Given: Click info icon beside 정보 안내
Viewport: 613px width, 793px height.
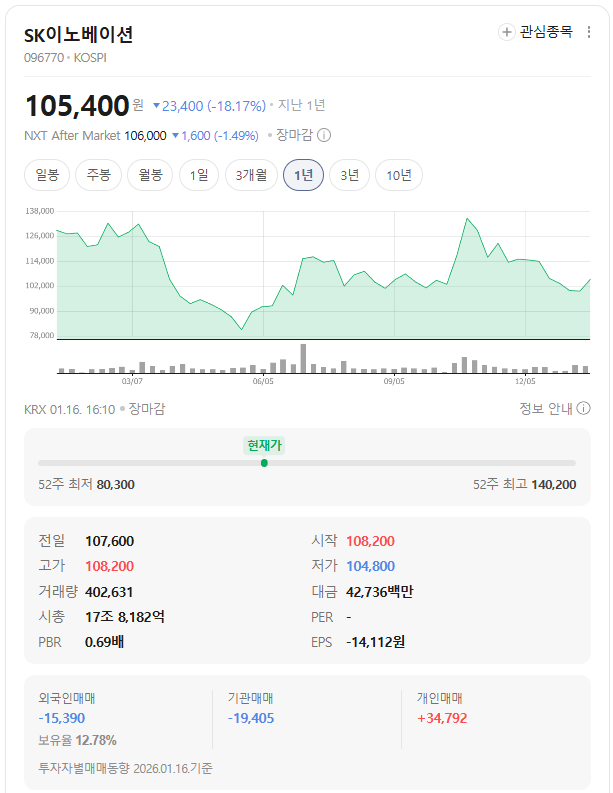Looking at the screenshot, I should coord(583,408).
